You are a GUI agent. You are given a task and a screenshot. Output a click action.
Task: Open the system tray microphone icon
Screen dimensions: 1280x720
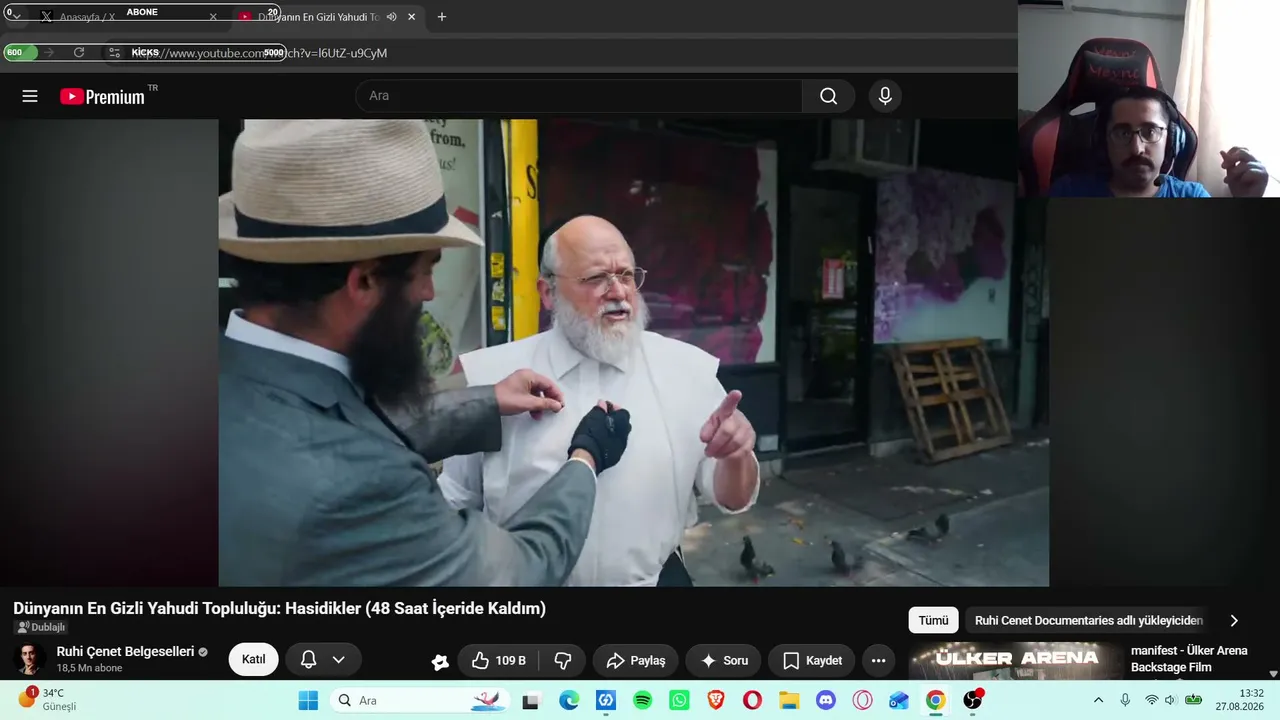pos(1125,700)
